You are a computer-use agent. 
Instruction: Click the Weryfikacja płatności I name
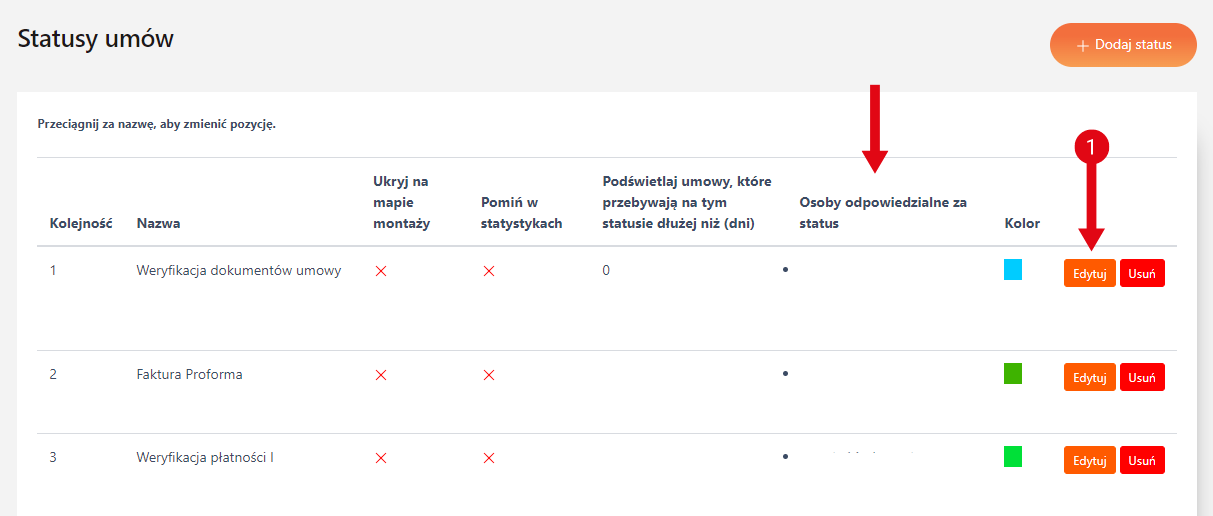pos(205,458)
